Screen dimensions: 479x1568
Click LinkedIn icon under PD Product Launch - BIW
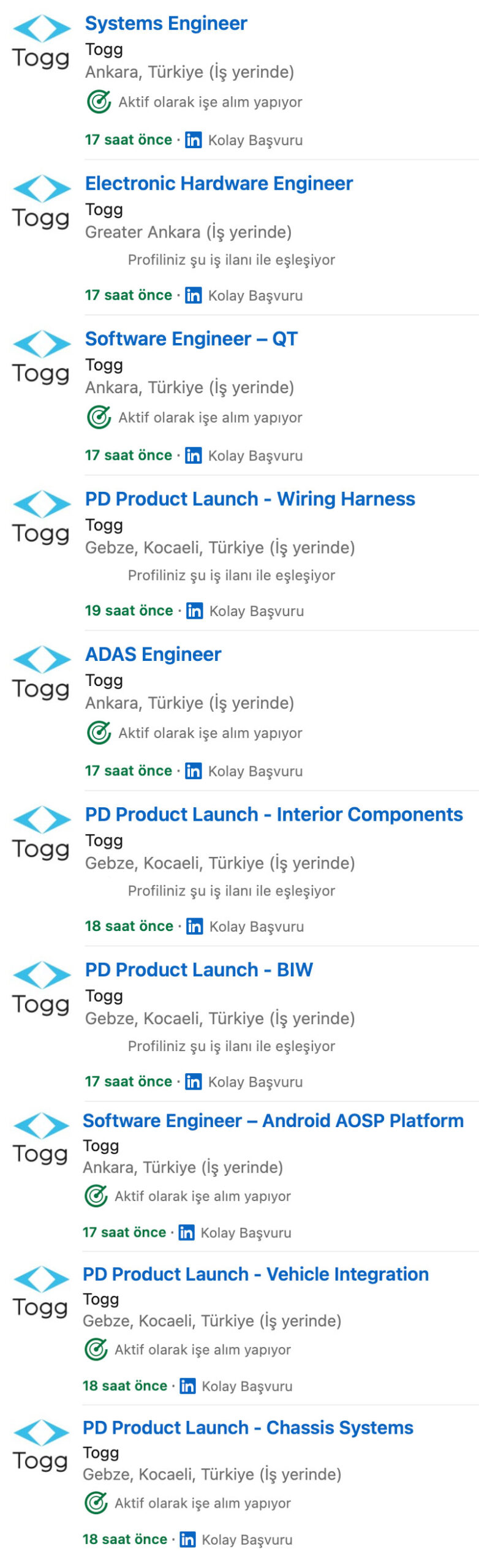(x=194, y=1082)
